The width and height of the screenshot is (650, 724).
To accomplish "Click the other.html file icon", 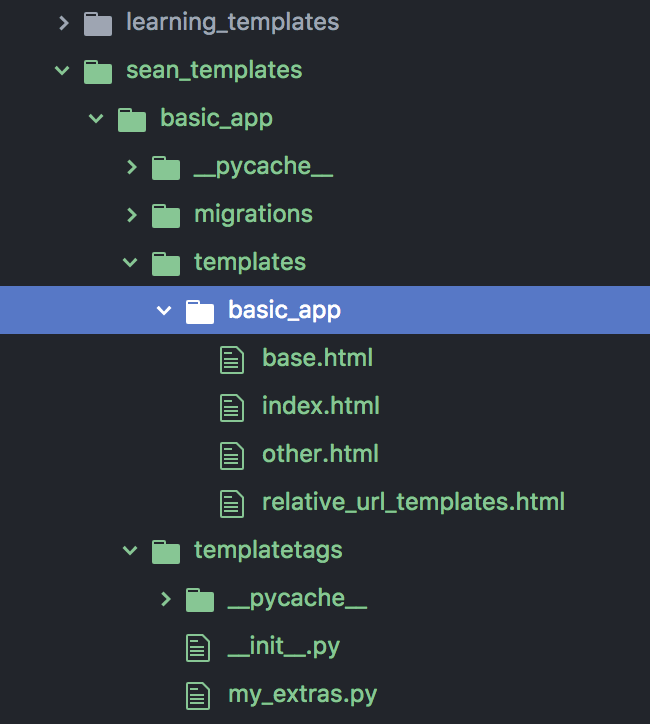I will coord(232,455).
